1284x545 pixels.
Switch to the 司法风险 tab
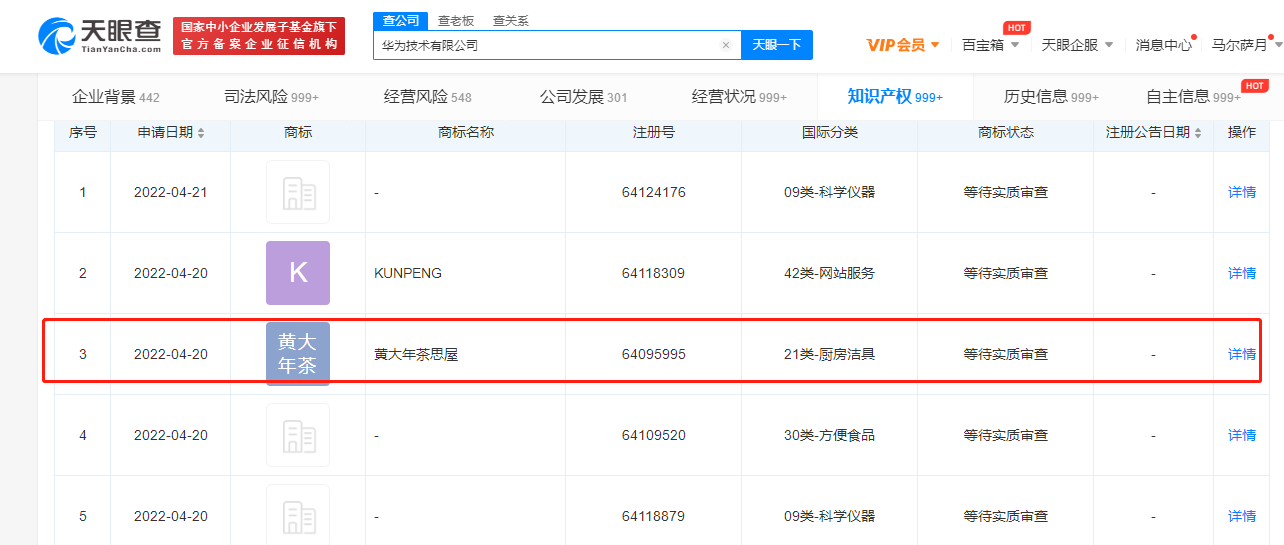click(x=271, y=97)
